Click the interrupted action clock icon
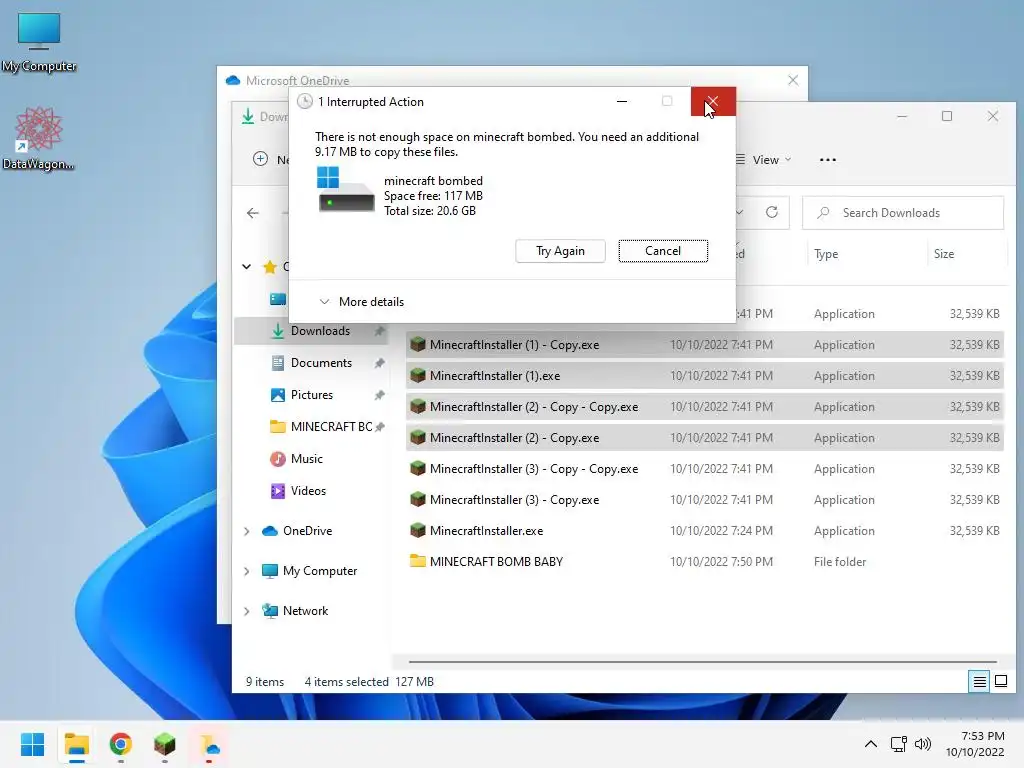Screen dimensions: 1024x768 305,101
